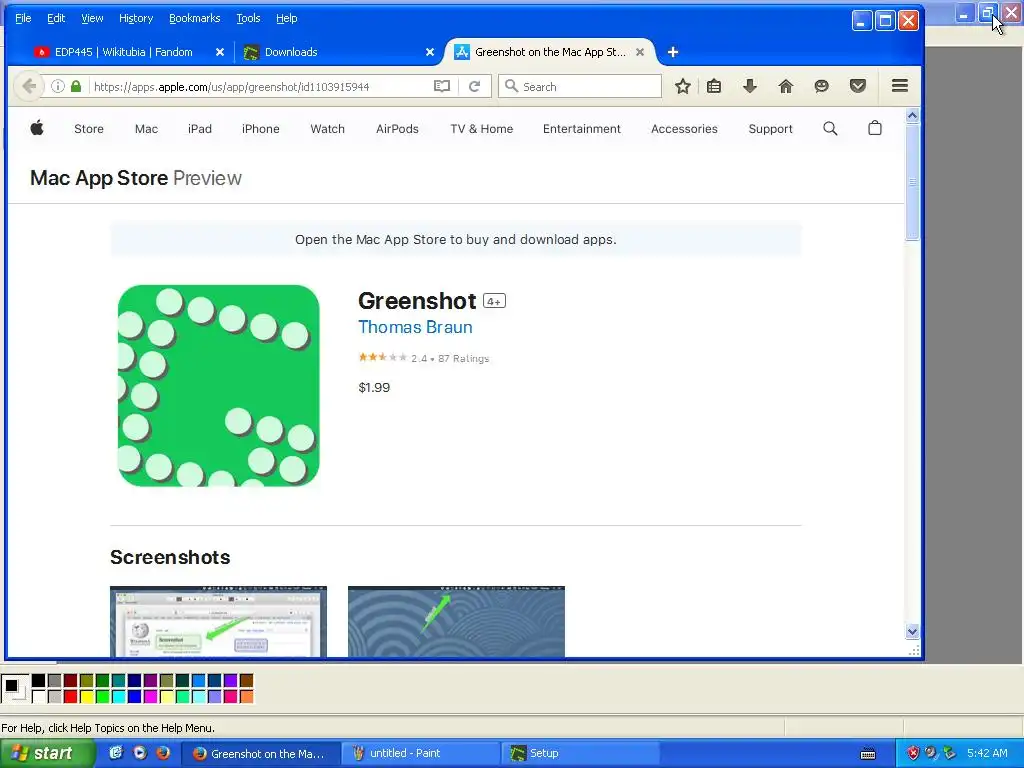Click the tray keyboard icon
The height and width of the screenshot is (768, 1024).
[x=868, y=754]
